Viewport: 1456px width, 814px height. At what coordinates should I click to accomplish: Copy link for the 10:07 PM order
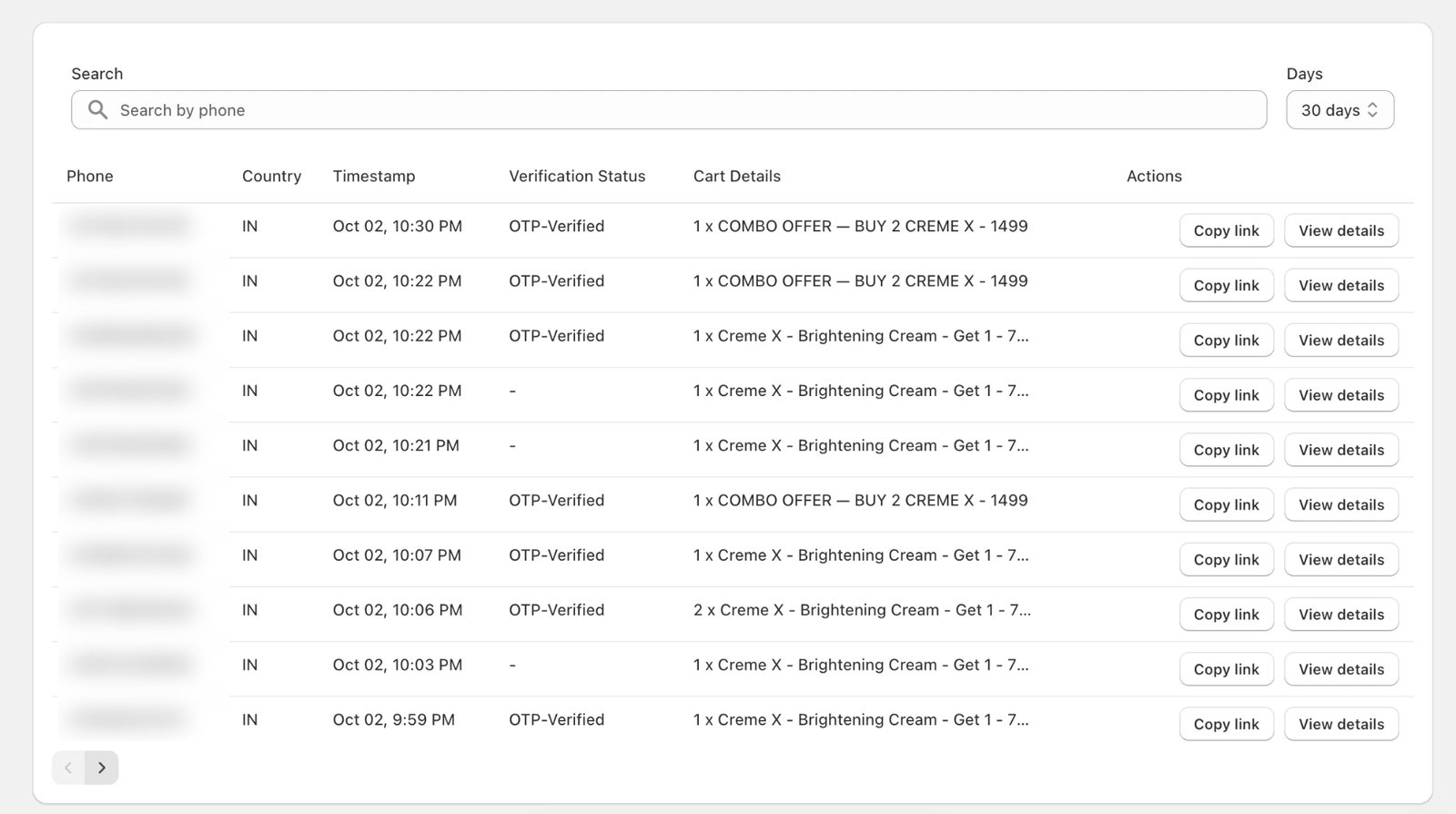click(x=1226, y=559)
